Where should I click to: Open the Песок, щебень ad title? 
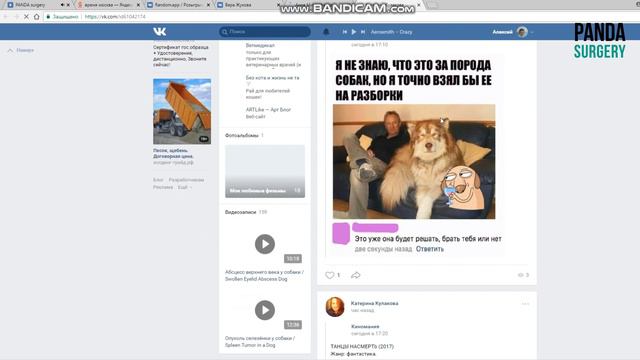[x=173, y=153]
